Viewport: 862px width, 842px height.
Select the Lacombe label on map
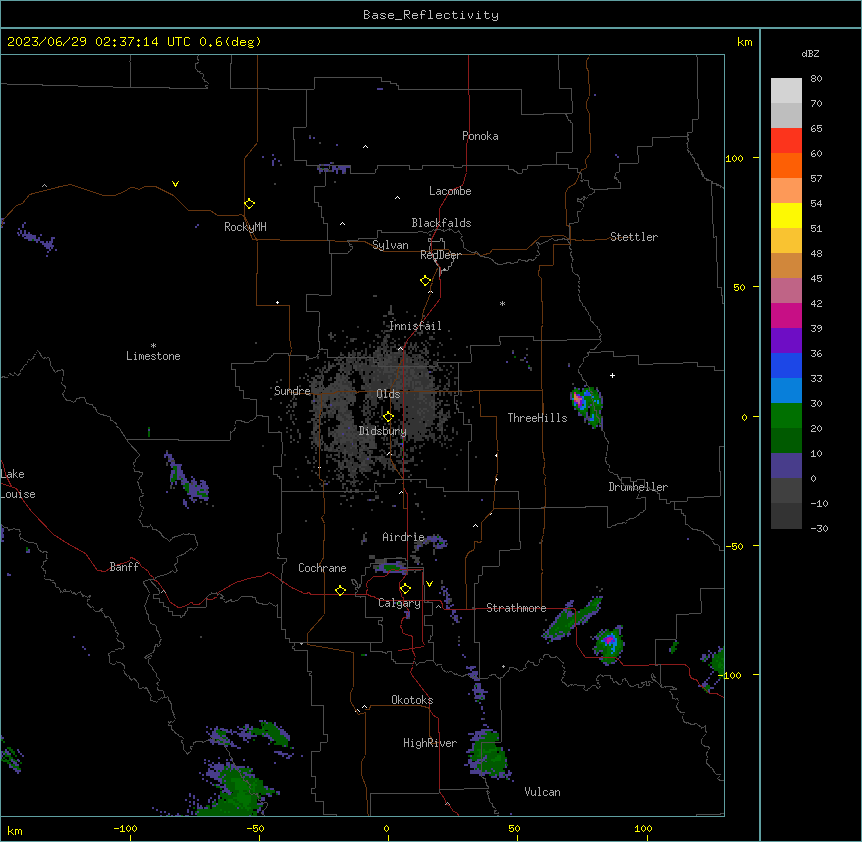pyautogui.click(x=450, y=191)
